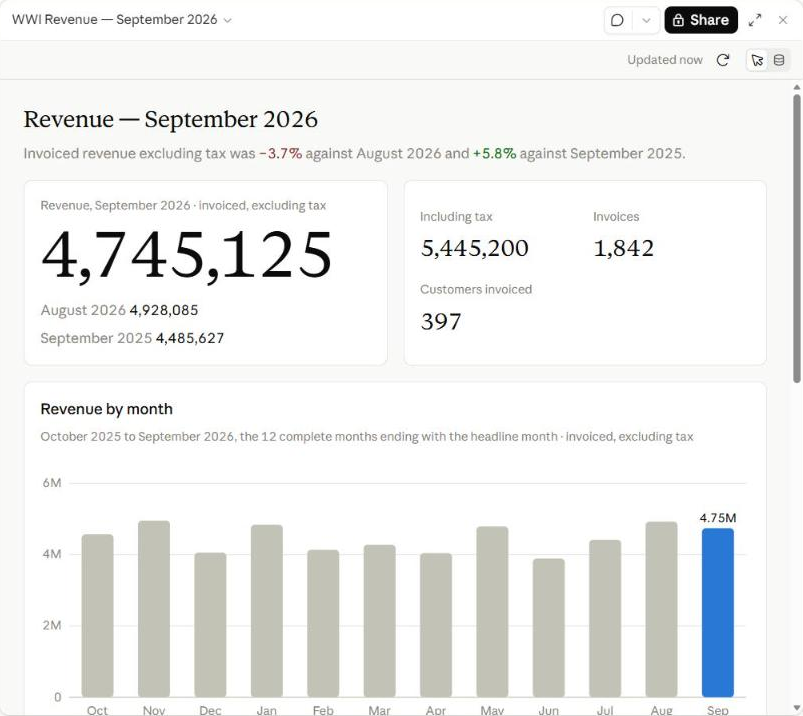Select the Mar bar in chart
Image resolution: width=803 pixels, height=716 pixels.
(379, 621)
